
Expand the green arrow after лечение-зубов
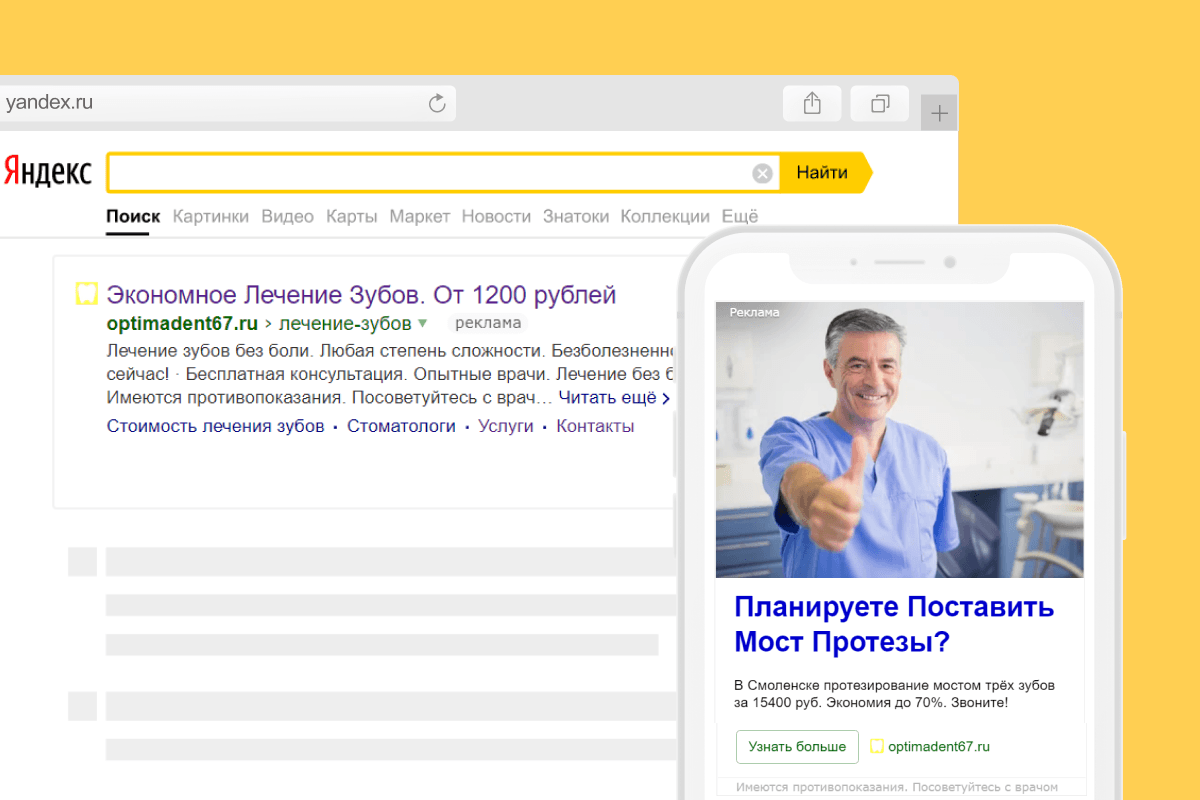pyautogui.click(x=422, y=323)
